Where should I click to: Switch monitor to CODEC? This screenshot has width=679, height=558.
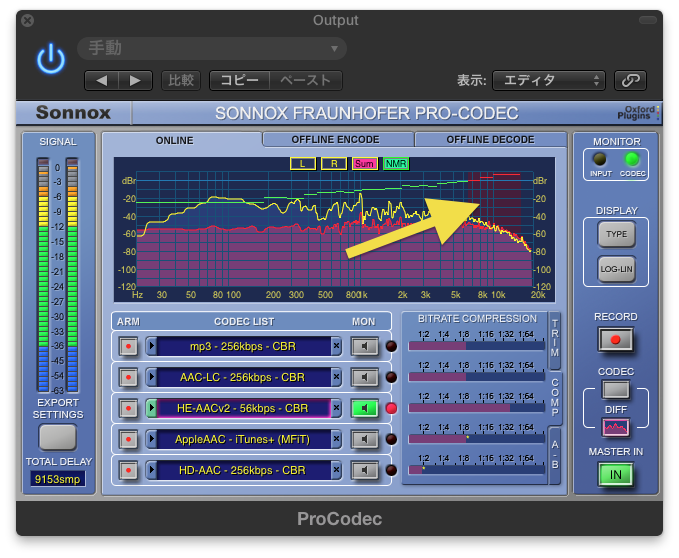click(632, 160)
